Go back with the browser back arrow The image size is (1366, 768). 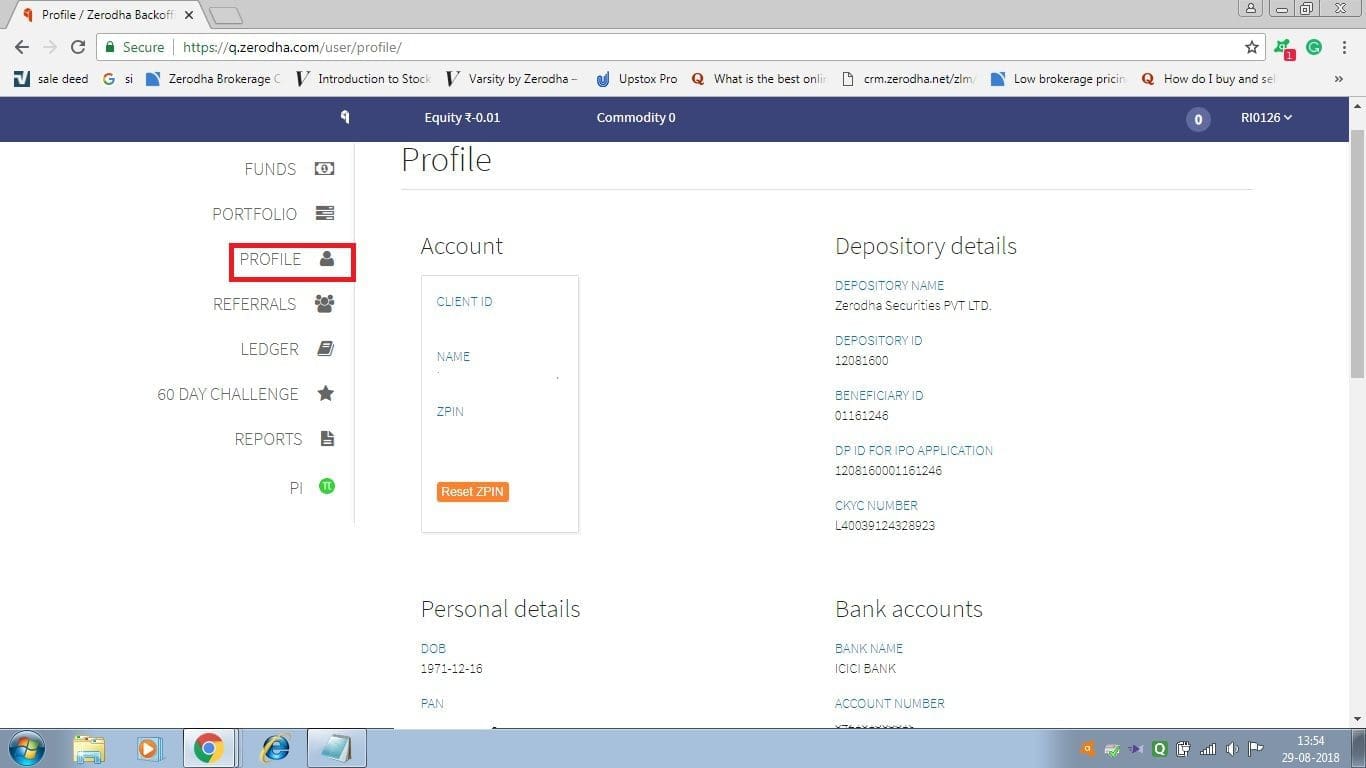click(23, 47)
